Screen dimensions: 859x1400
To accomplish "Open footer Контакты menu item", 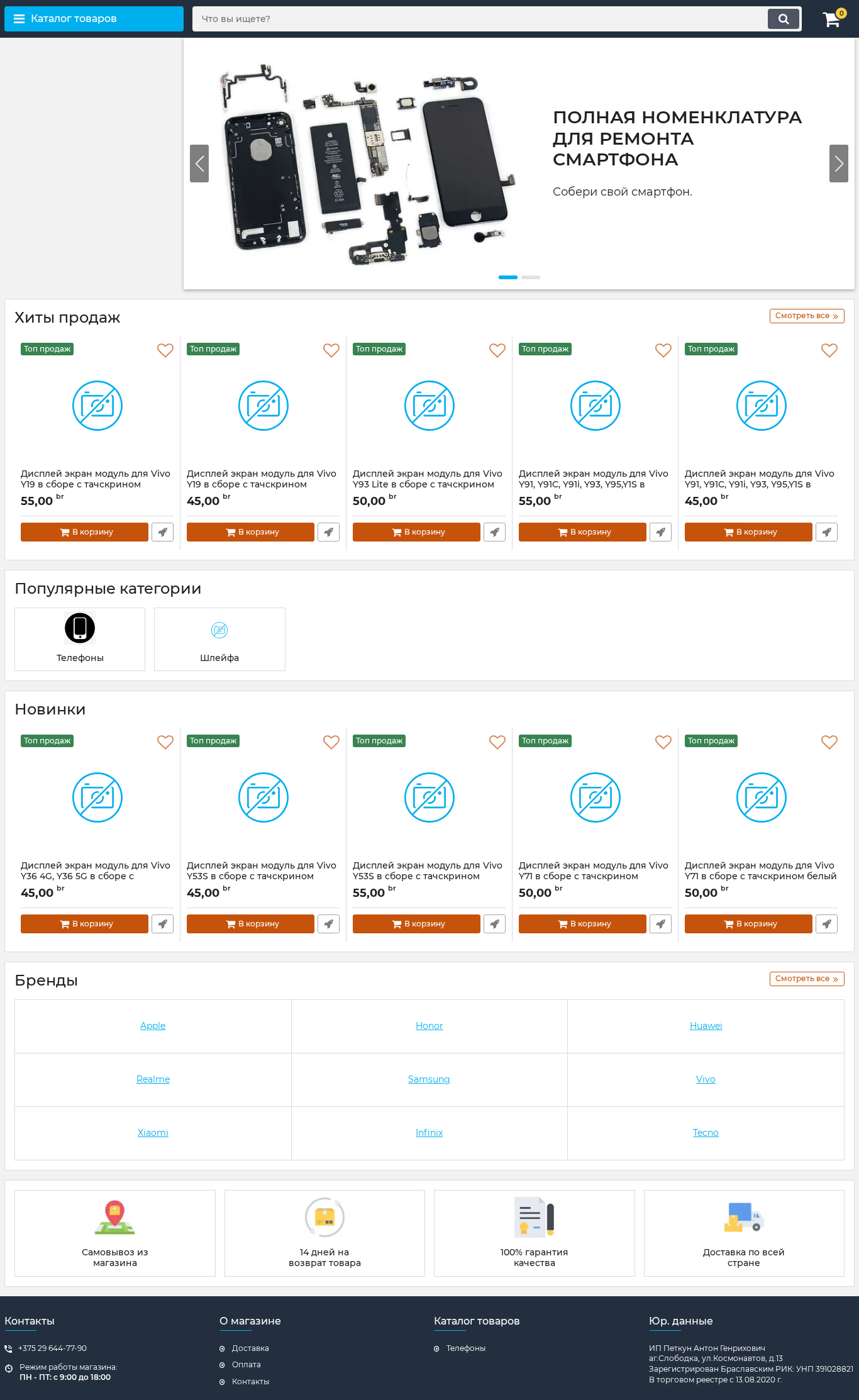I will [250, 1382].
